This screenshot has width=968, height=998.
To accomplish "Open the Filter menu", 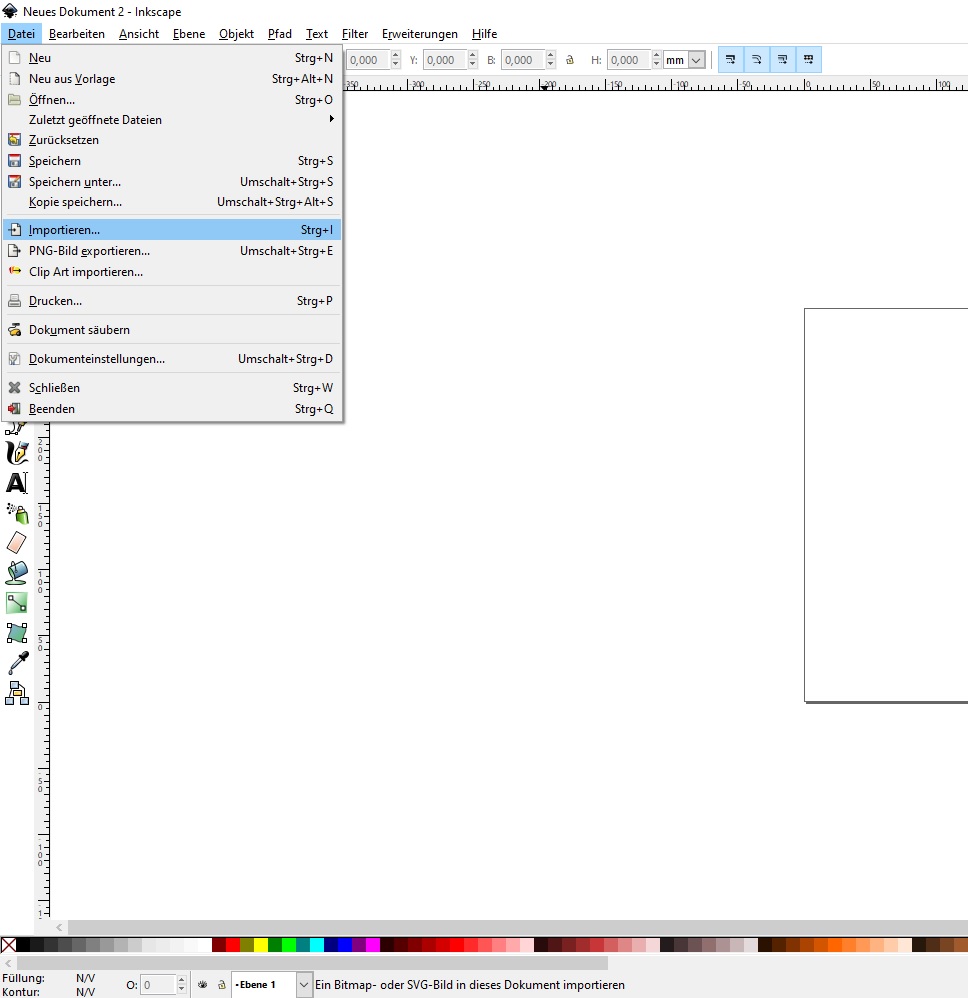I will coord(354,34).
